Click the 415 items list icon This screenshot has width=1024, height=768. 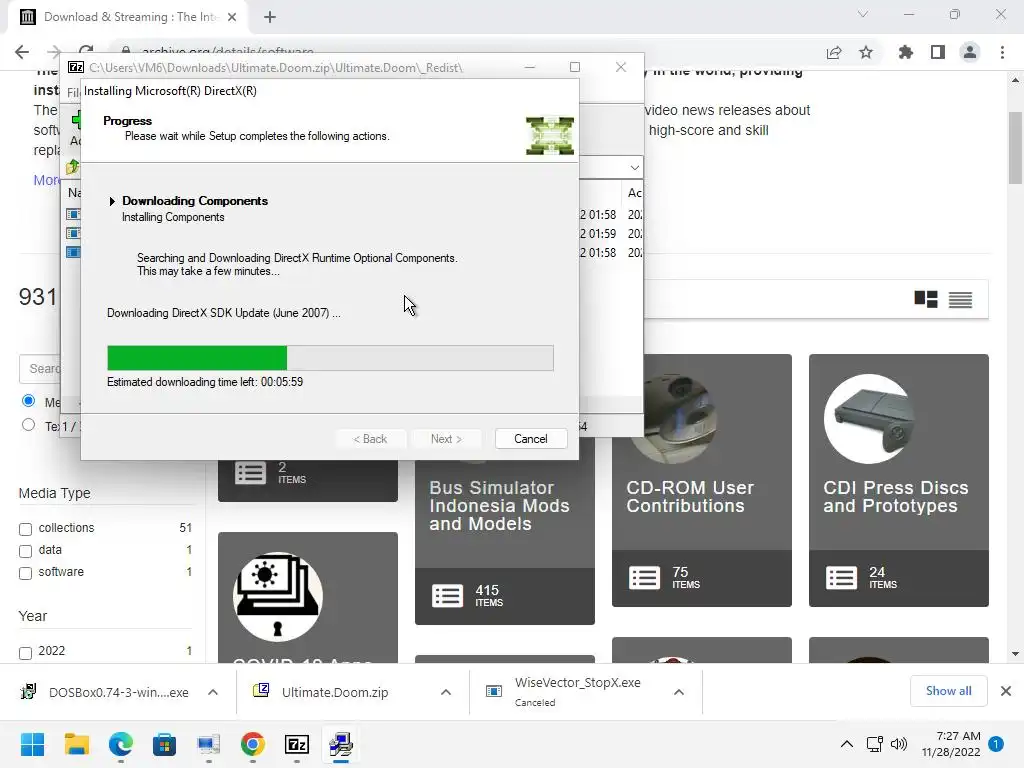tap(447, 596)
